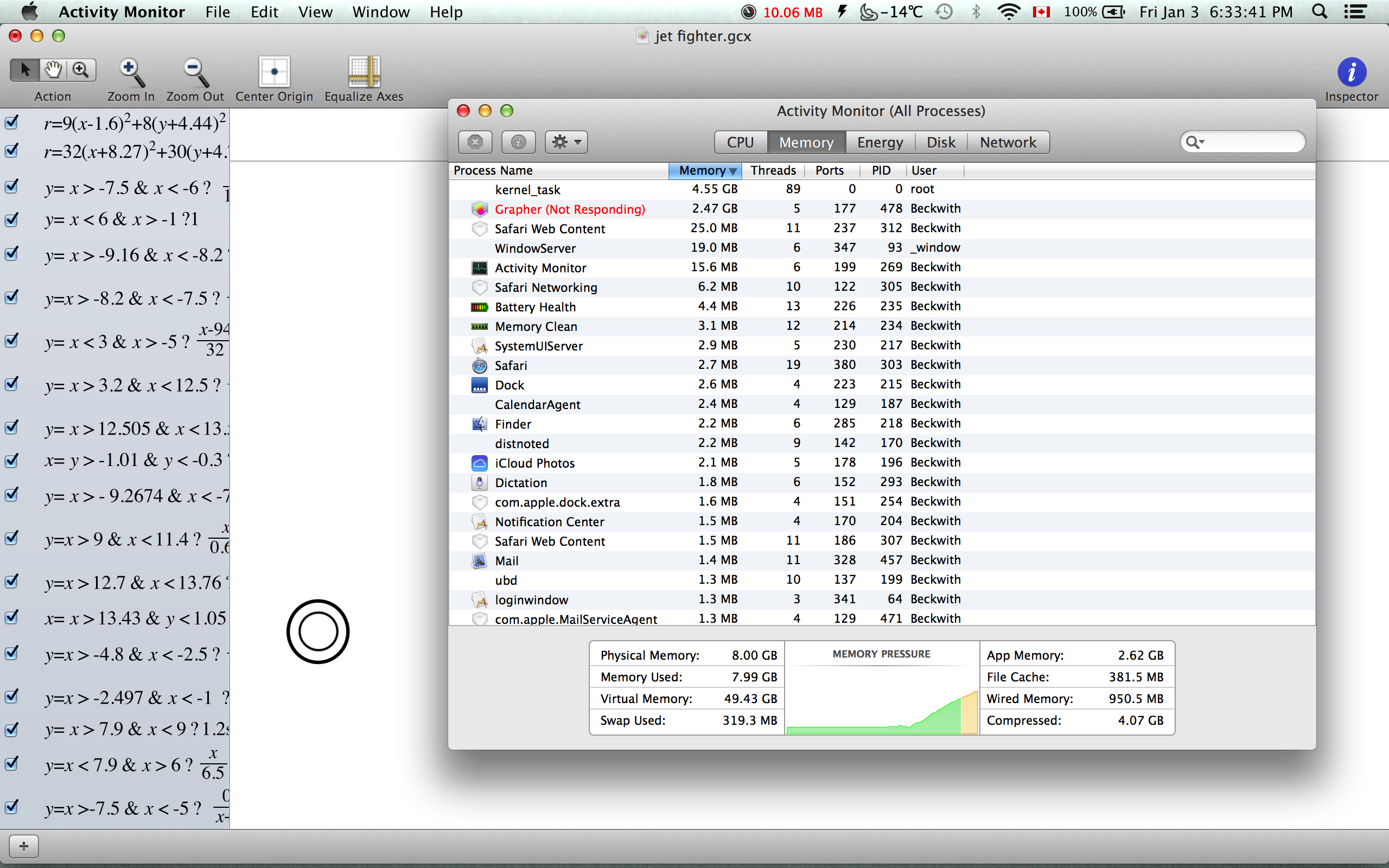The image size is (1389, 868).
Task: Toggle checkbox for y=x>-8.2 & x<-7.5
Action: (11, 296)
